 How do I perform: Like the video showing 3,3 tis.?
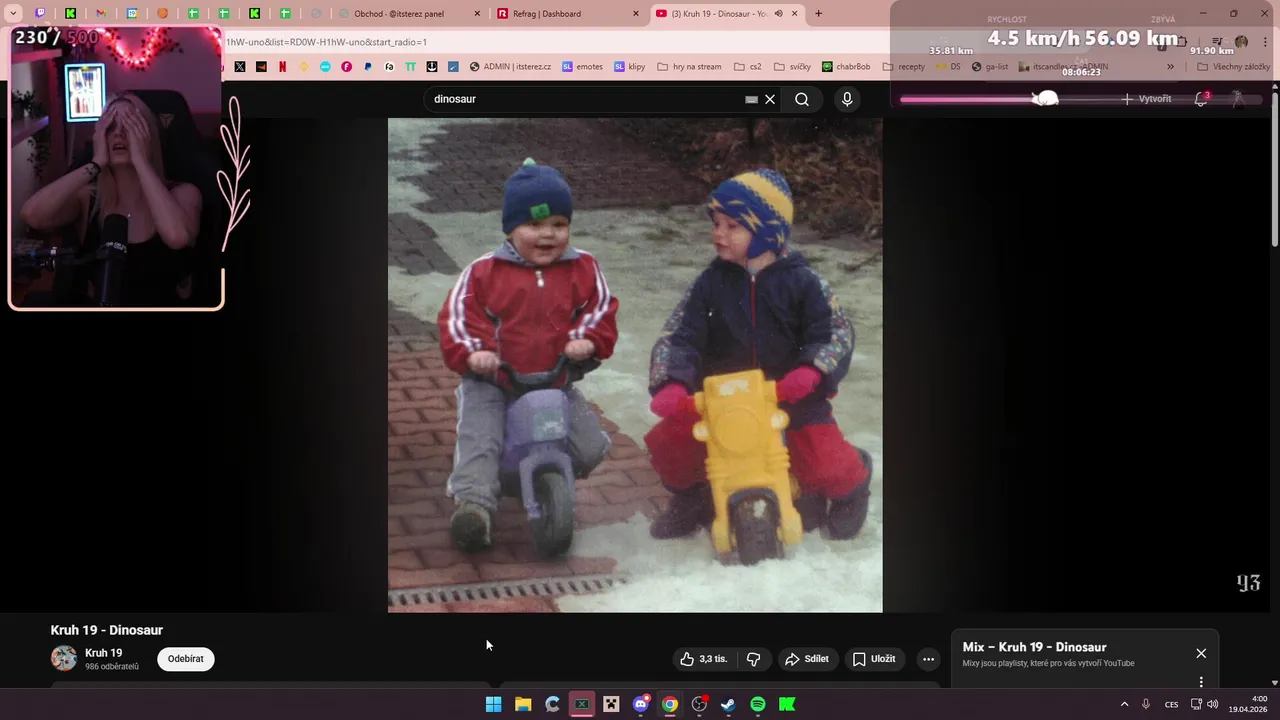pos(705,659)
